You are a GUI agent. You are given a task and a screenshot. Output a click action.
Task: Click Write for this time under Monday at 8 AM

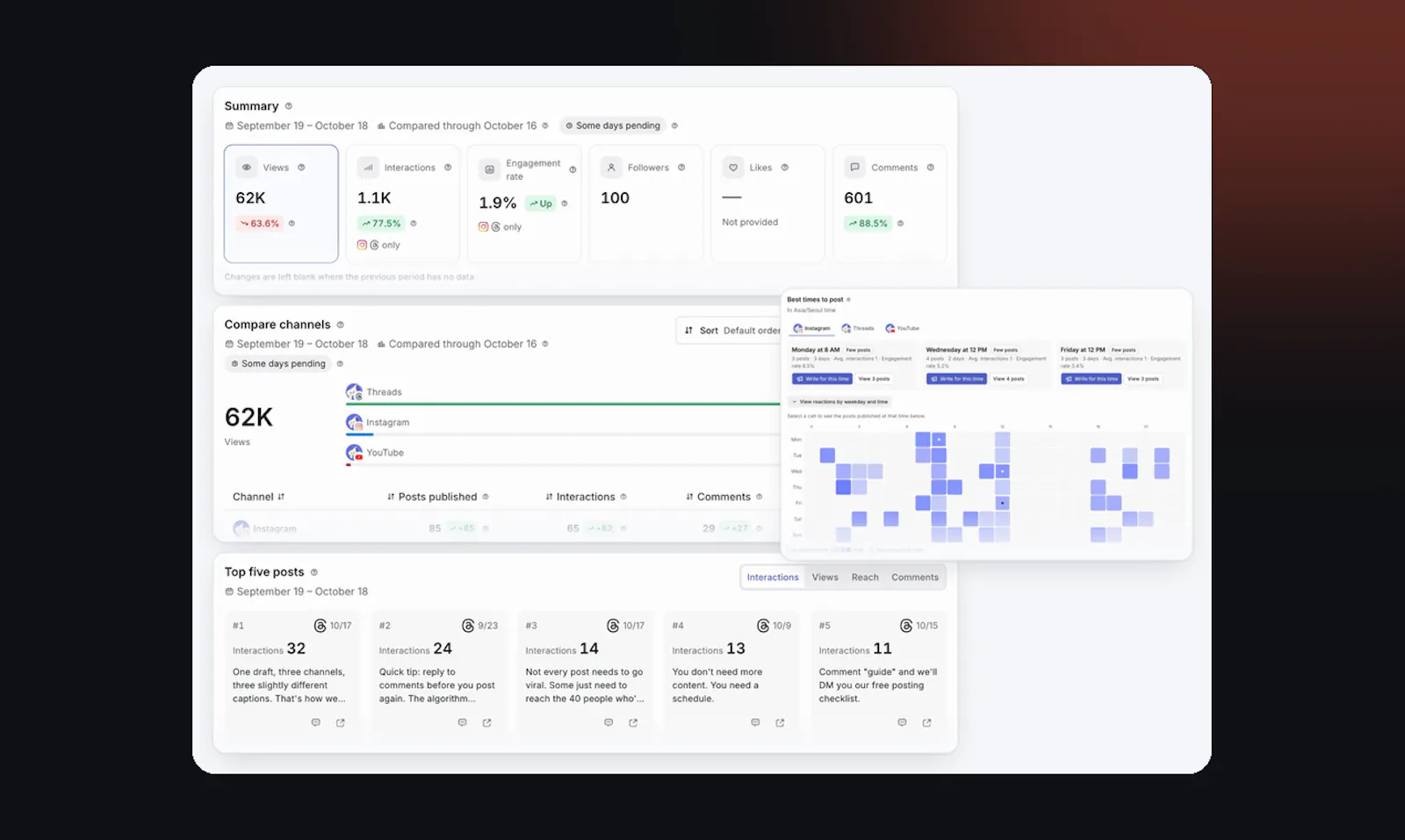pos(822,379)
